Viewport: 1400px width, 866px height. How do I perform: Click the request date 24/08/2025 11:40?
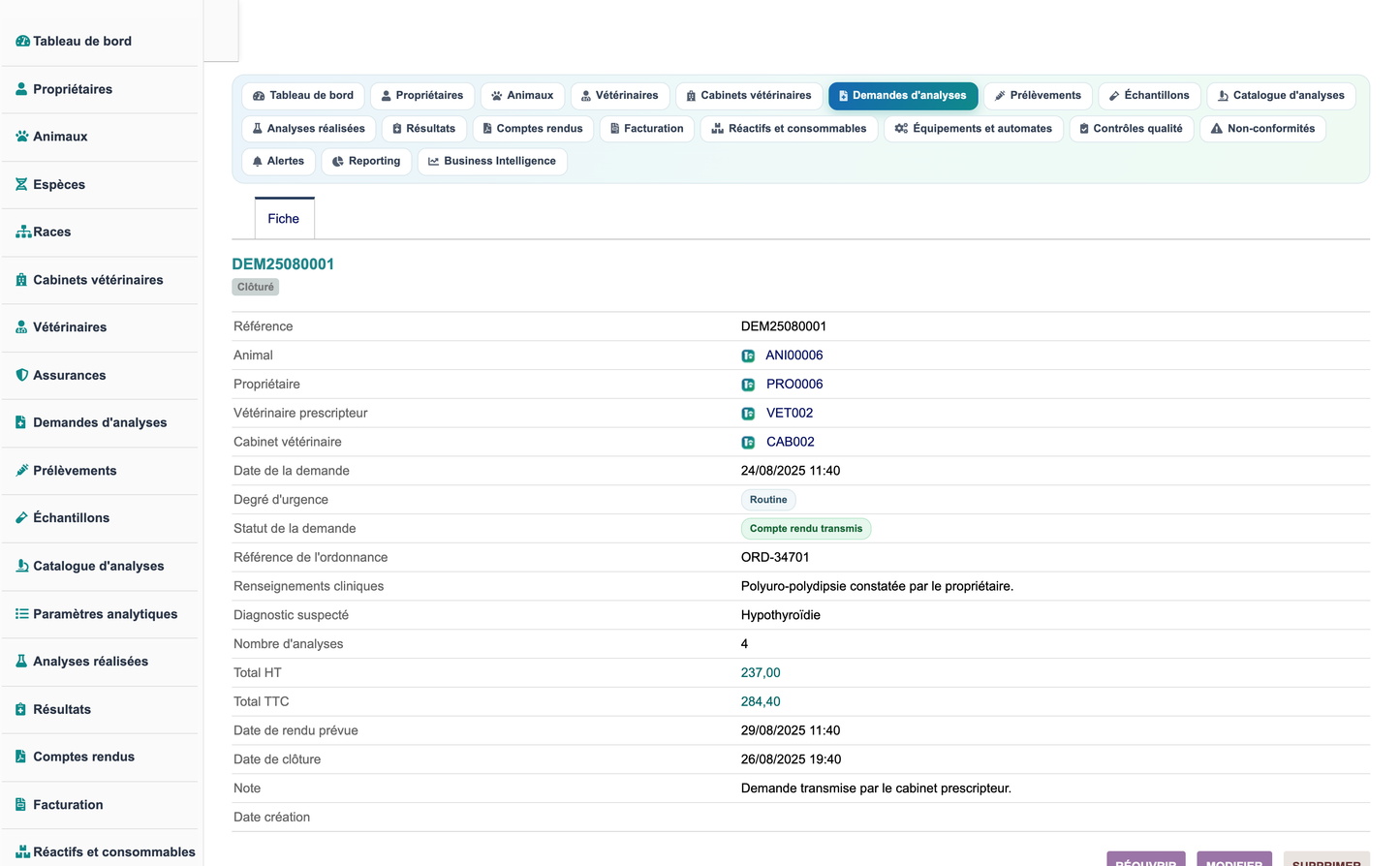click(791, 472)
